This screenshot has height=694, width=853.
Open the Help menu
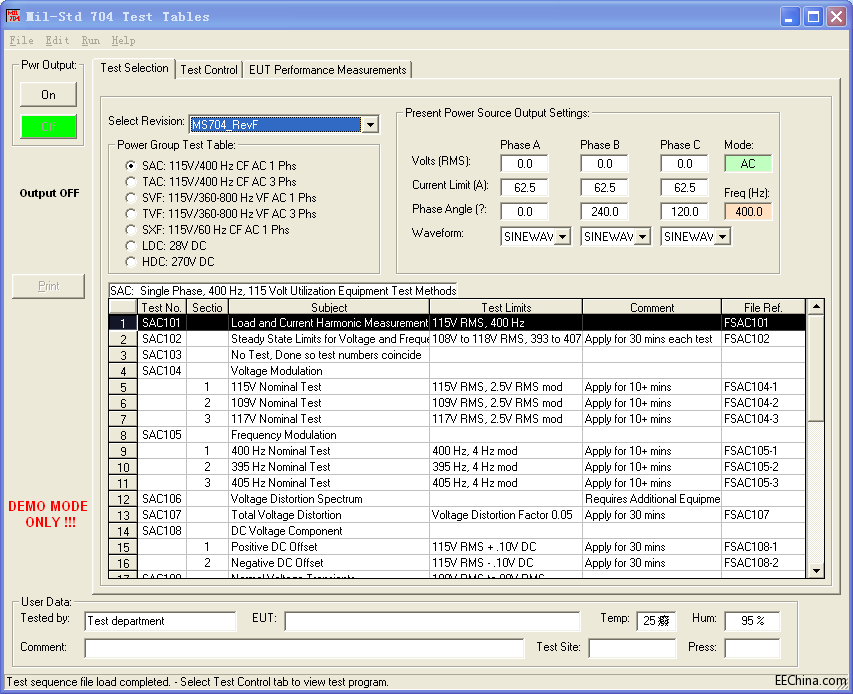coord(123,41)
